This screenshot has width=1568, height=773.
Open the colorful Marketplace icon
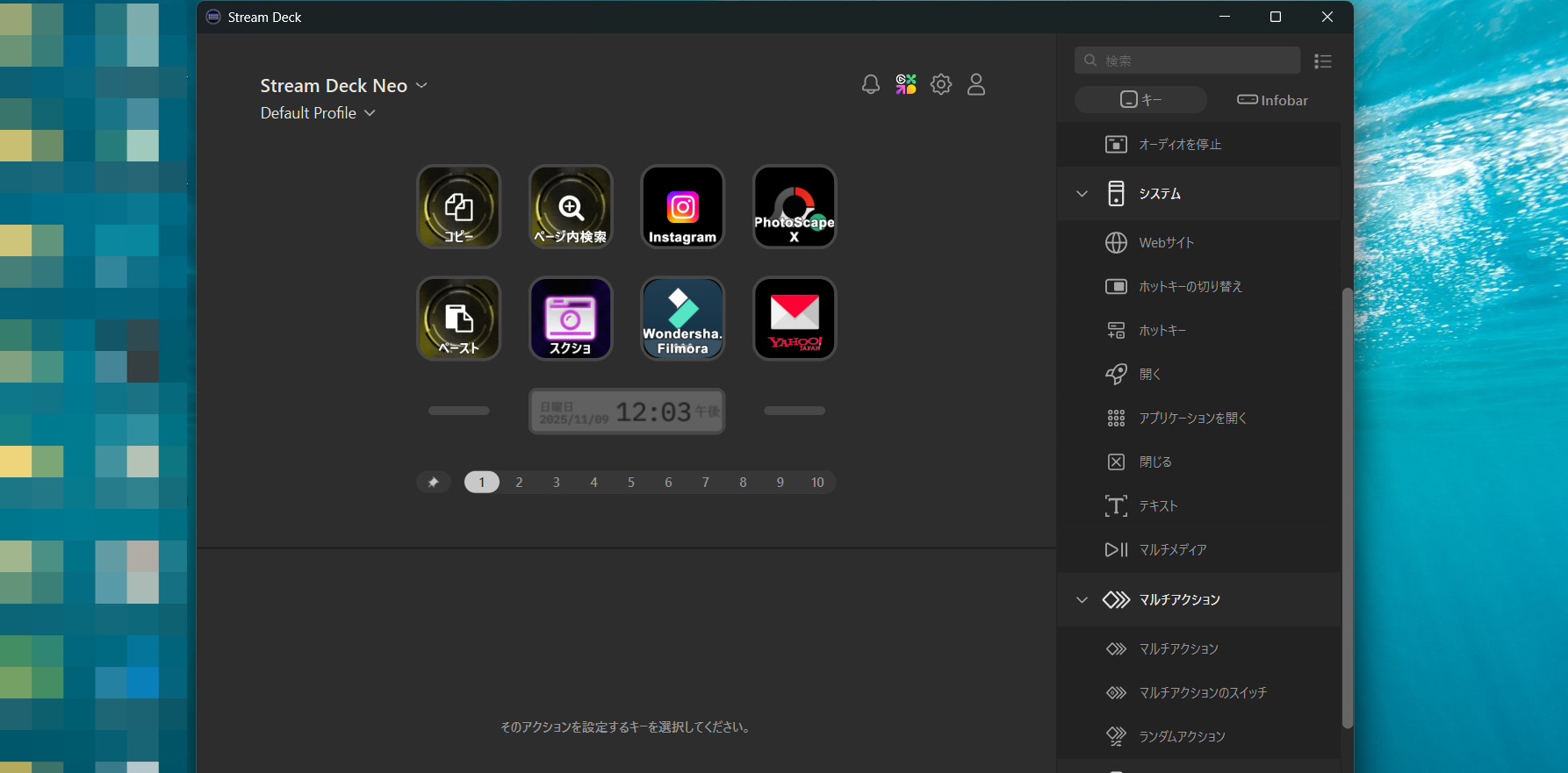[x=906, y=84]
